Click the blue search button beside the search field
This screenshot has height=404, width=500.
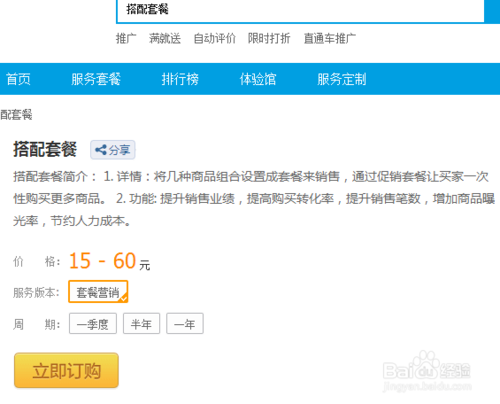tap(493, 11)
